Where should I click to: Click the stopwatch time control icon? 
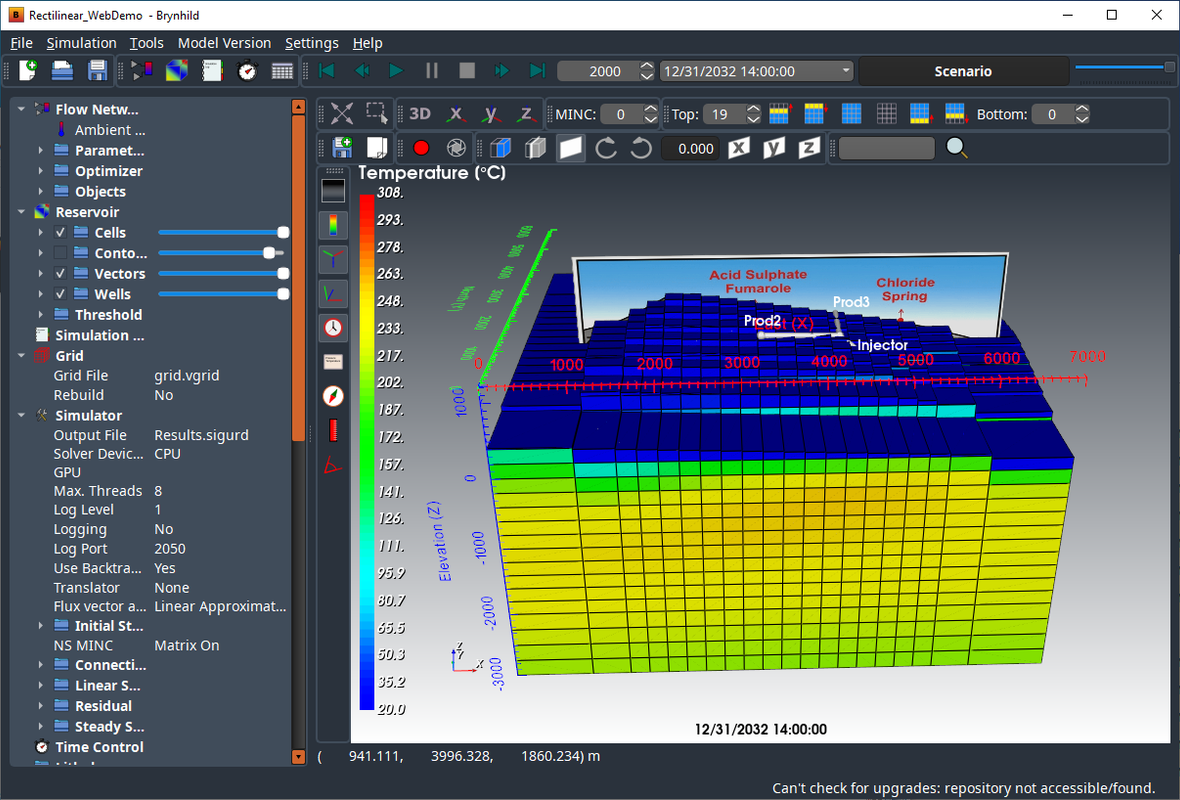[x=247, y=71]
